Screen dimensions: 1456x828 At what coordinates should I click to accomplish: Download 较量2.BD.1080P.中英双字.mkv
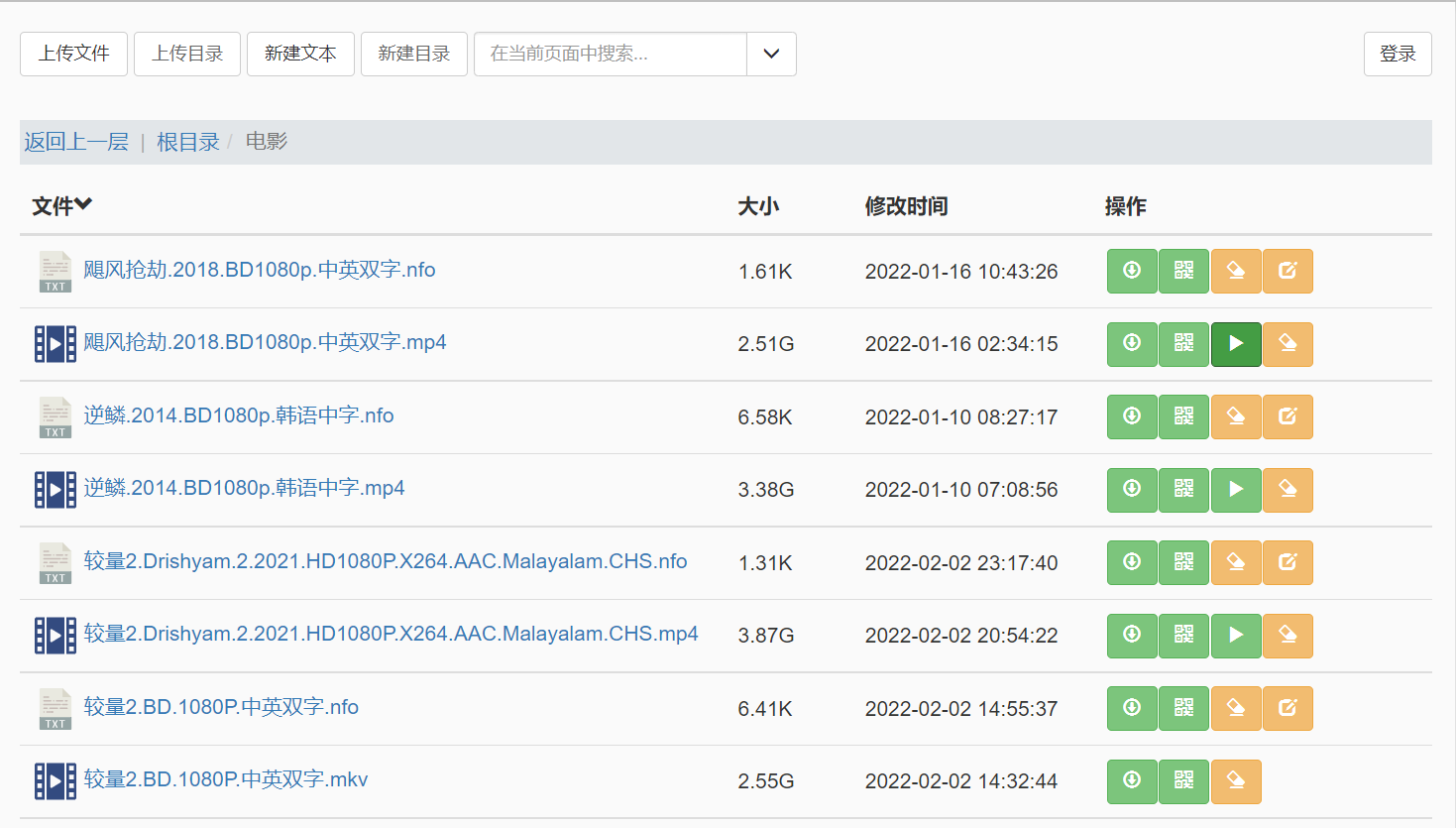click(x=1132, y=781)
